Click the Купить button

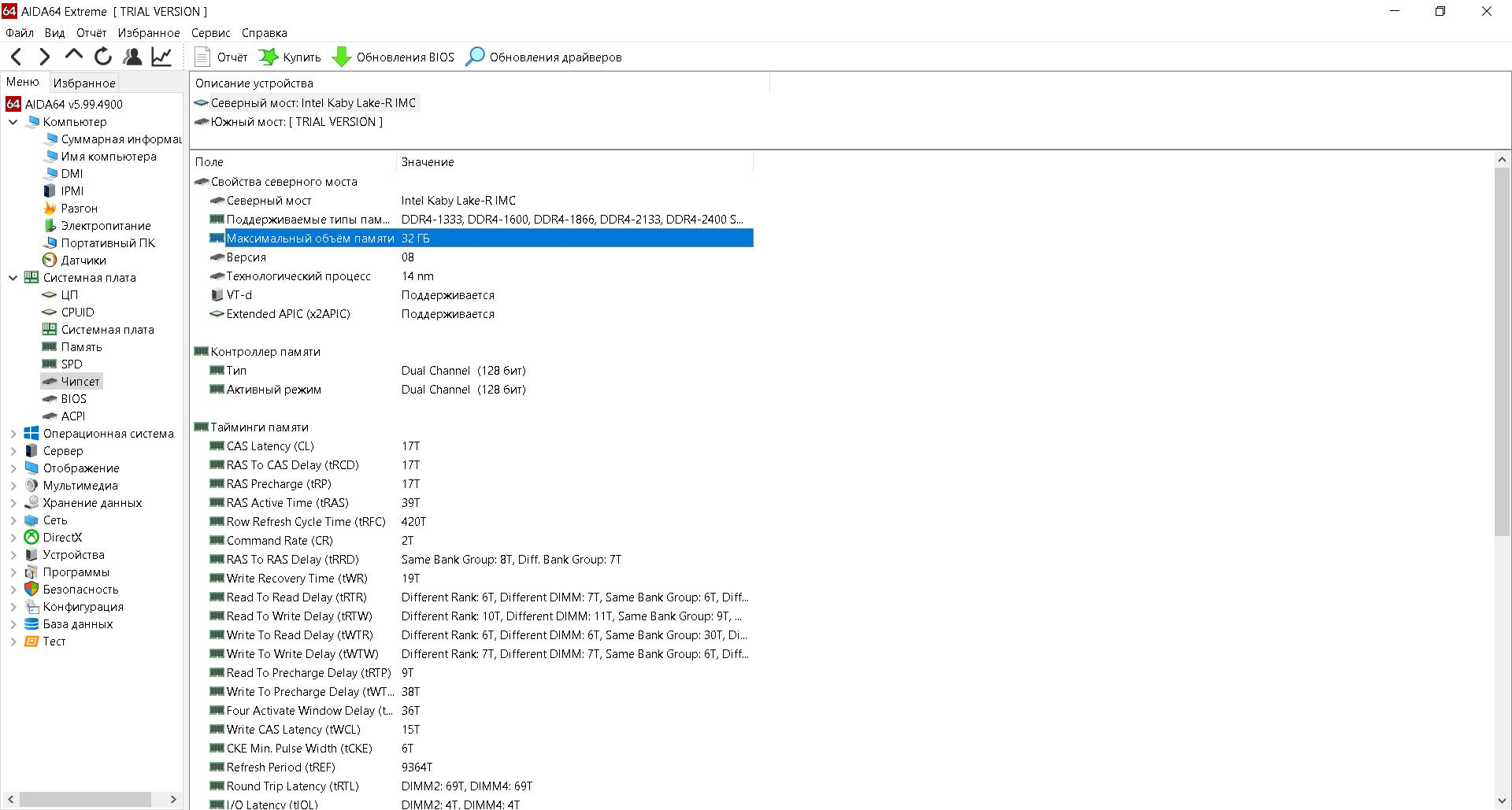pos(290,57)
